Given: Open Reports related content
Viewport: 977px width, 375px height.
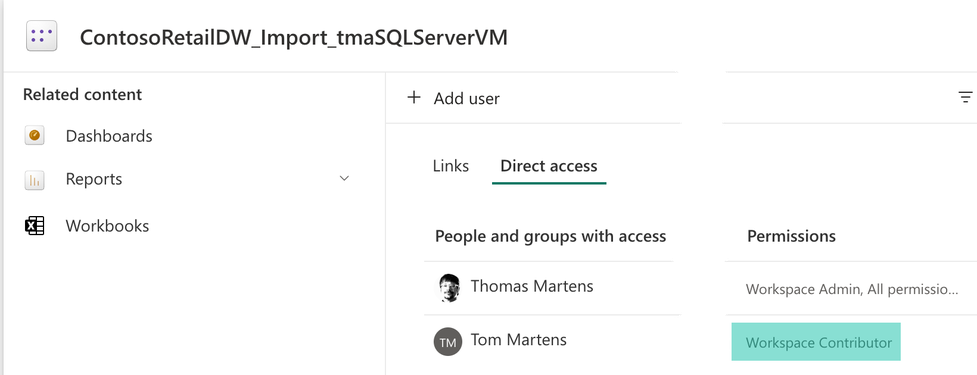Looking at the screenshot, I should click(94, 179).
